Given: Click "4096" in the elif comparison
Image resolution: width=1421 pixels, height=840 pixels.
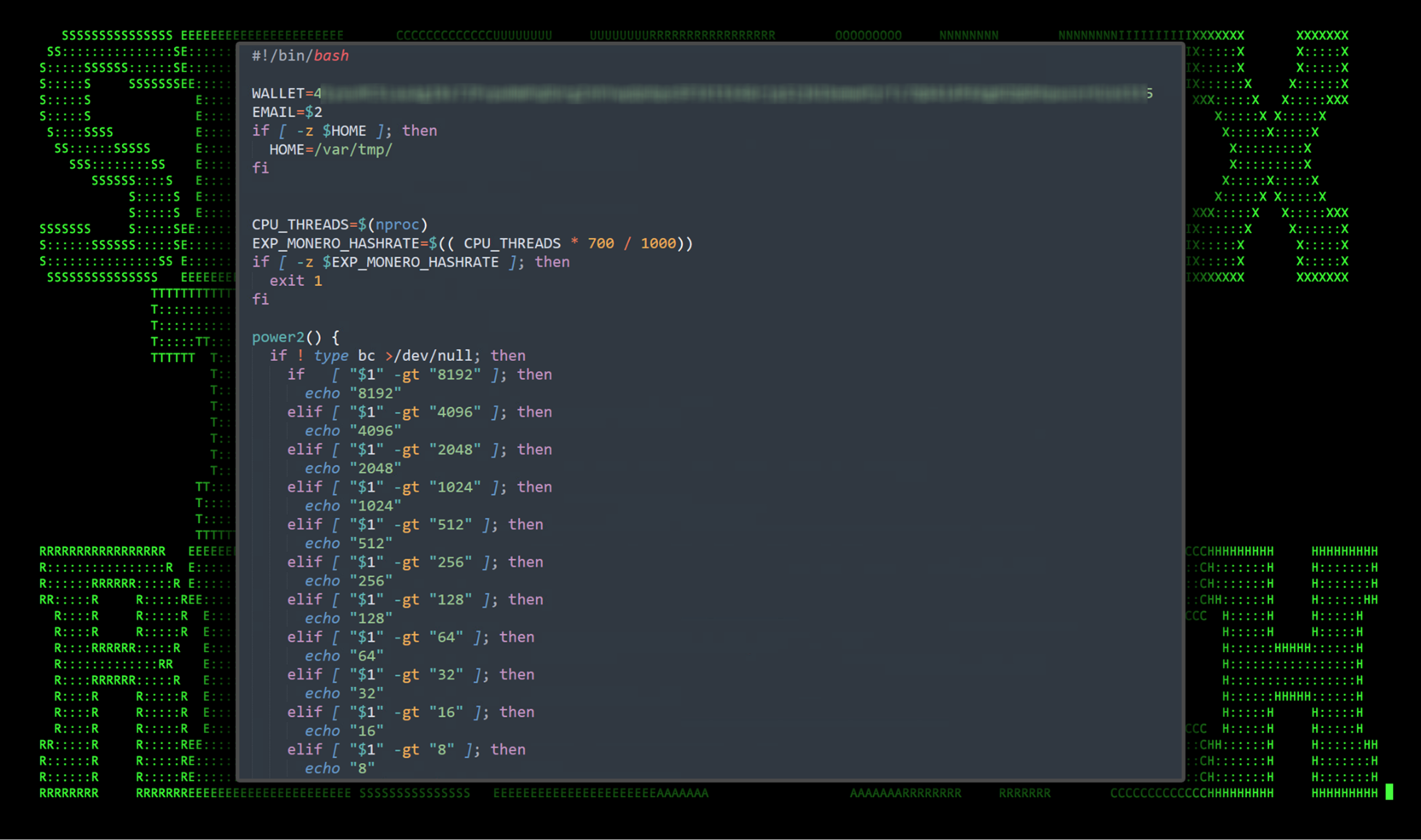Looking at the screenshot, I should coord(455,412).
